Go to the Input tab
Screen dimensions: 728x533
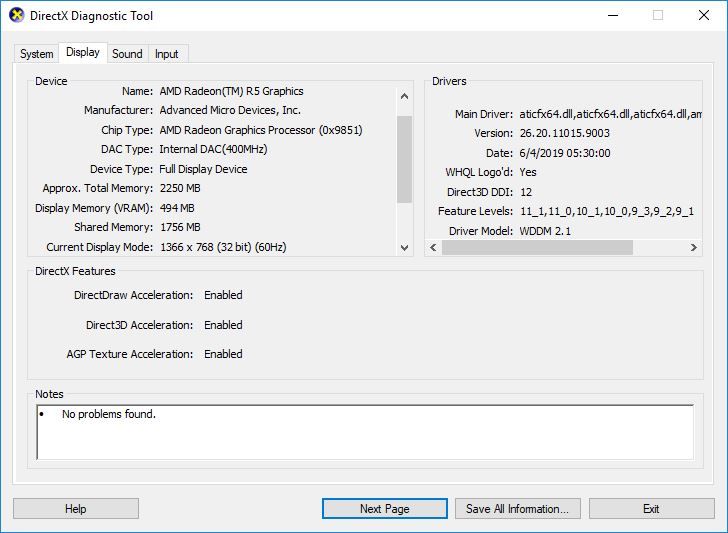(167, 54)
